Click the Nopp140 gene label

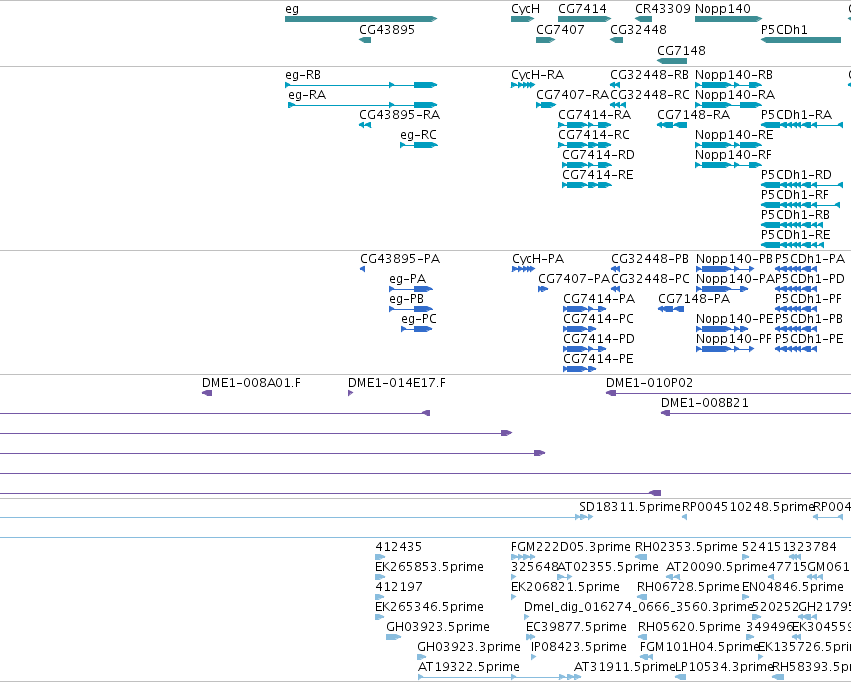tap(723, 9)
